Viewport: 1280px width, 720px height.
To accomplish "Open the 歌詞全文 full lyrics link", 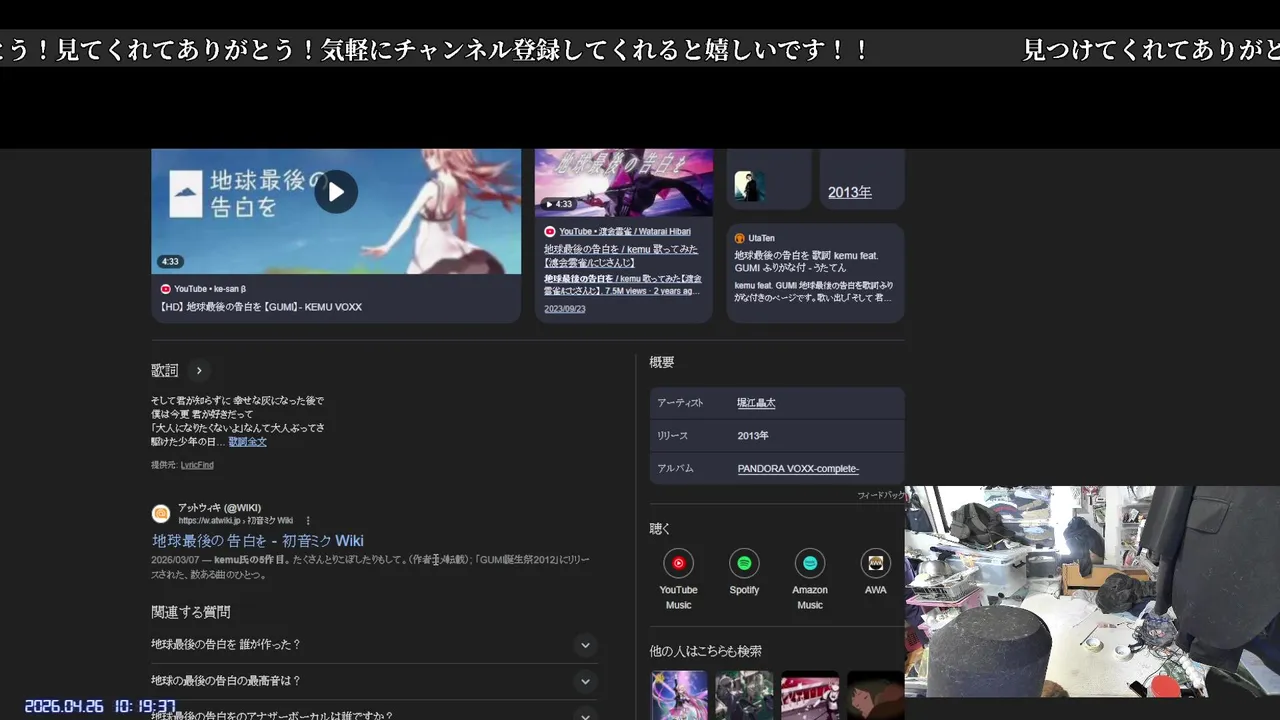I will pyautogui.click(x=247, y=442).
